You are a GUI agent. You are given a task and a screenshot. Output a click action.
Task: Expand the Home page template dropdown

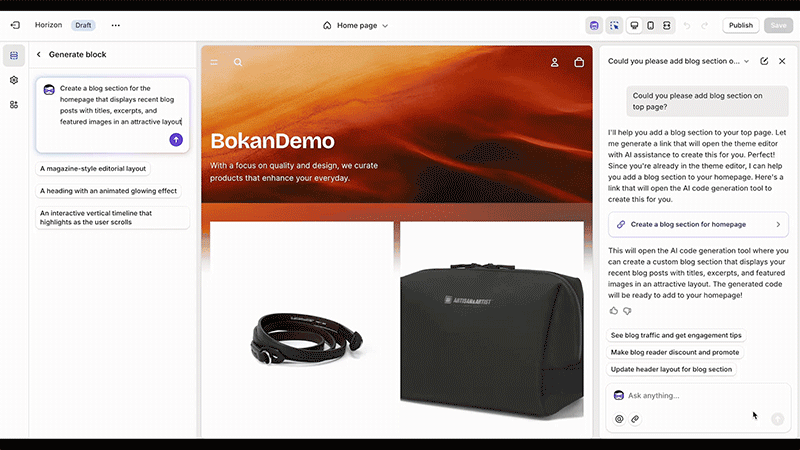click(x=356, y=25)
